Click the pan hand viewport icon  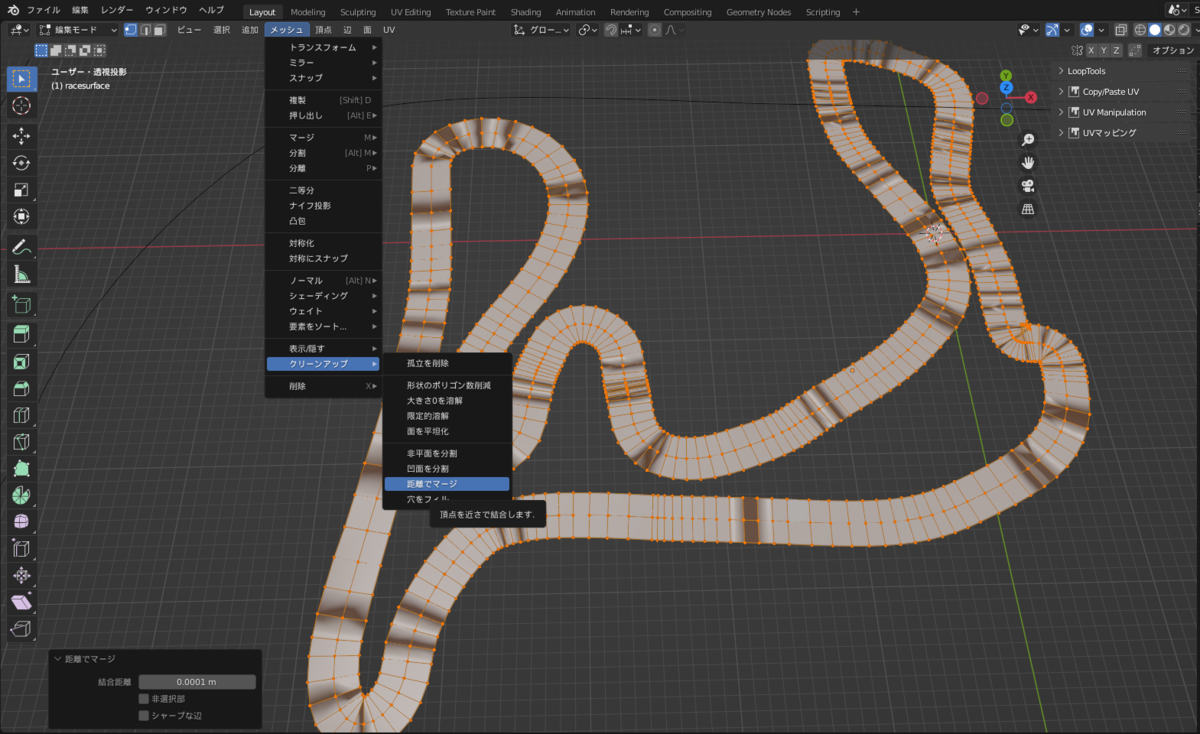tap(1027, 163)
